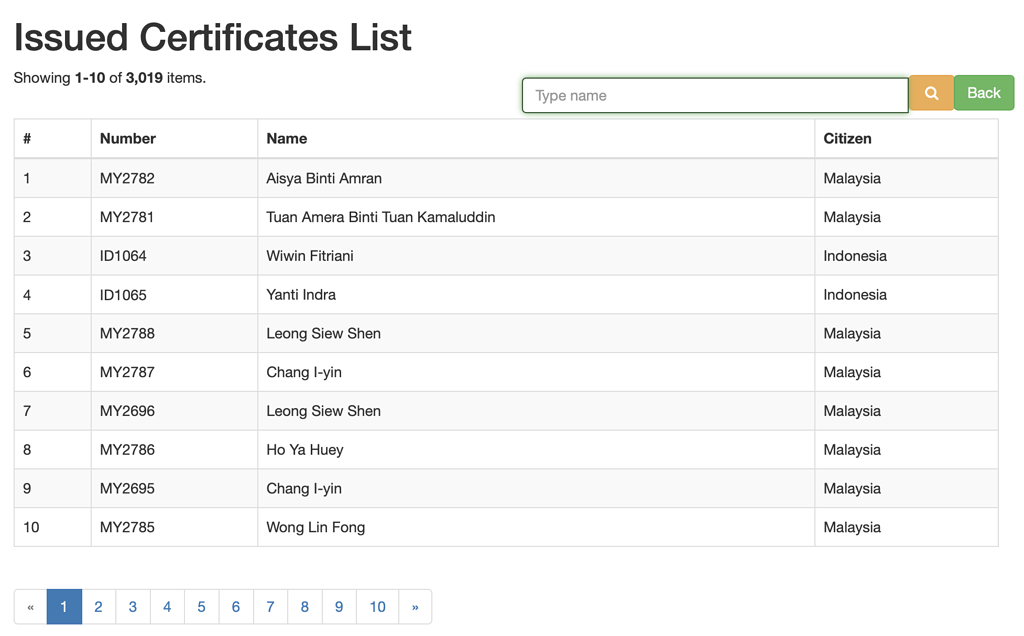Go to page 2 of results

[98, 606]
